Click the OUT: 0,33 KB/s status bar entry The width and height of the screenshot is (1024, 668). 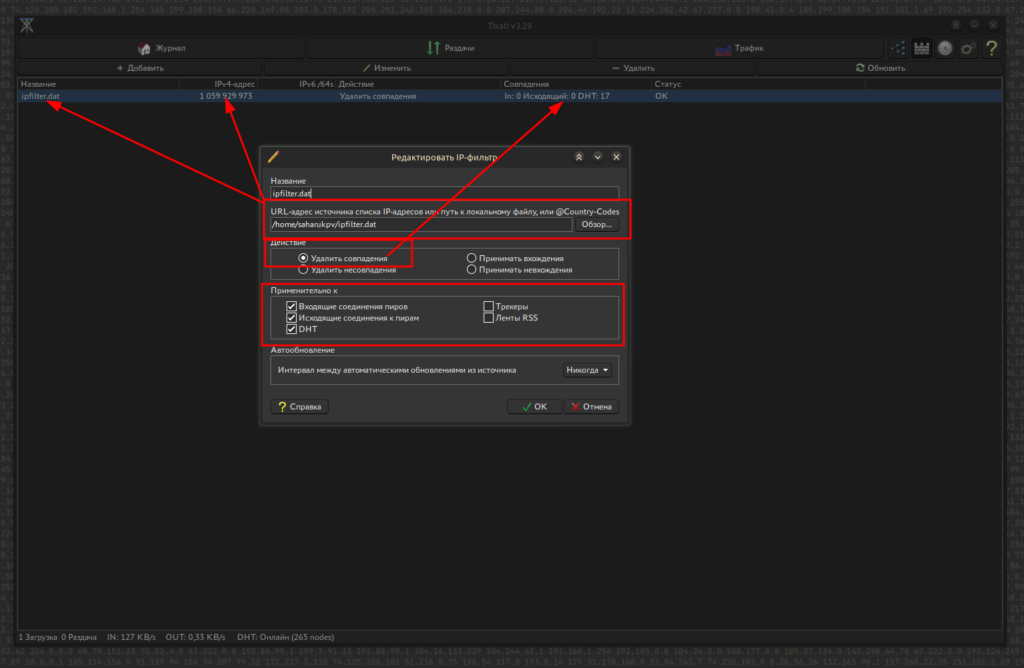click(x=195, y=637)
